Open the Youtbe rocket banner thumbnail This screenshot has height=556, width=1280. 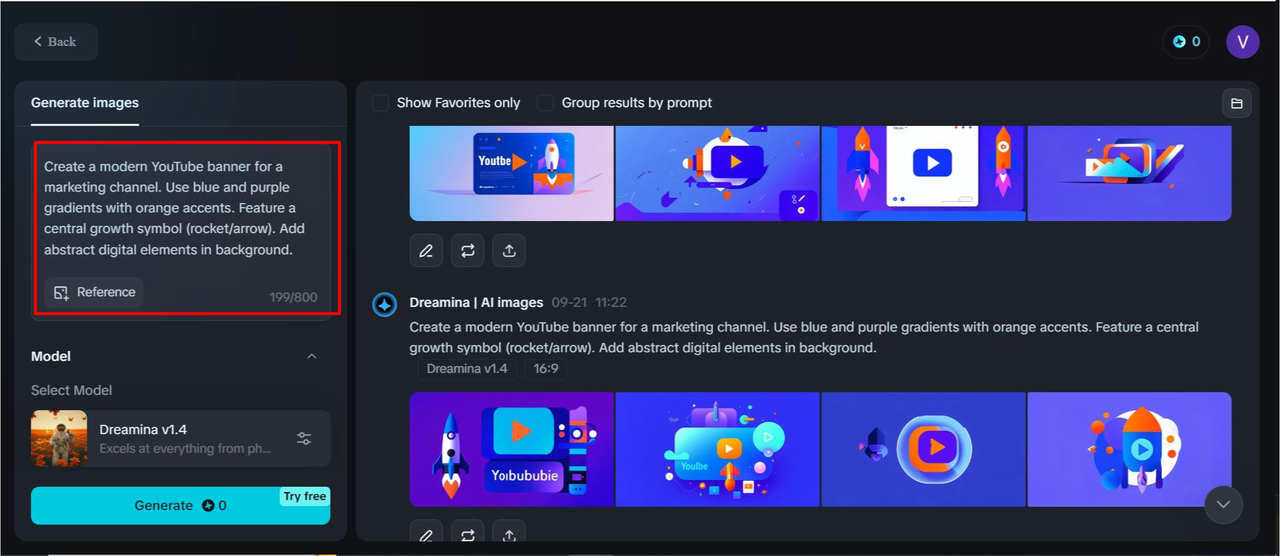[x=512, y=173]
